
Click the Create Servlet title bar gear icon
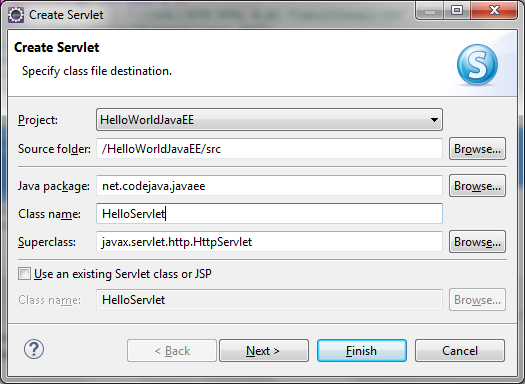click(16, 15)
